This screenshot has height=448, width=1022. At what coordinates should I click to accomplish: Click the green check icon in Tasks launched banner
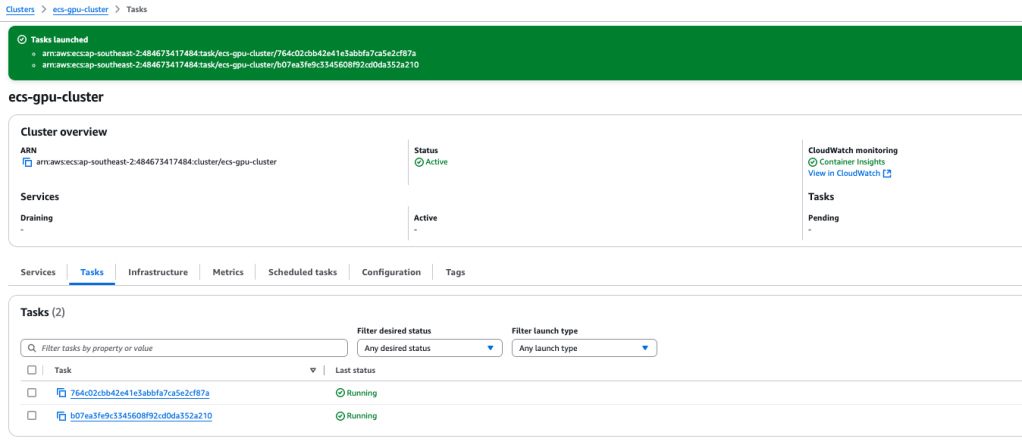coord(22,40)
